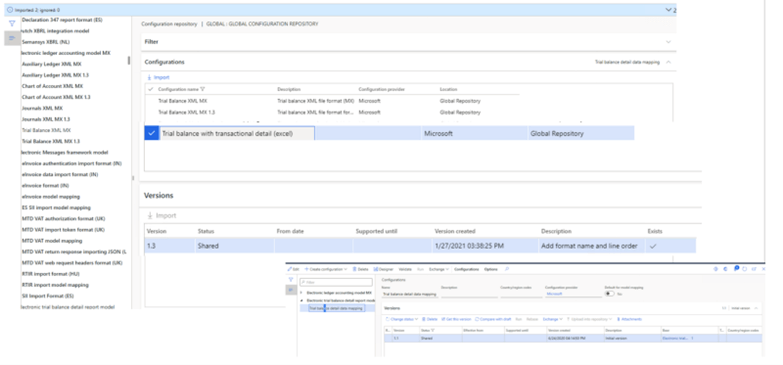This screenshot has height=365, width=783.
Task: Open Designer in the small window toolbar
Action: coord(384,269)
